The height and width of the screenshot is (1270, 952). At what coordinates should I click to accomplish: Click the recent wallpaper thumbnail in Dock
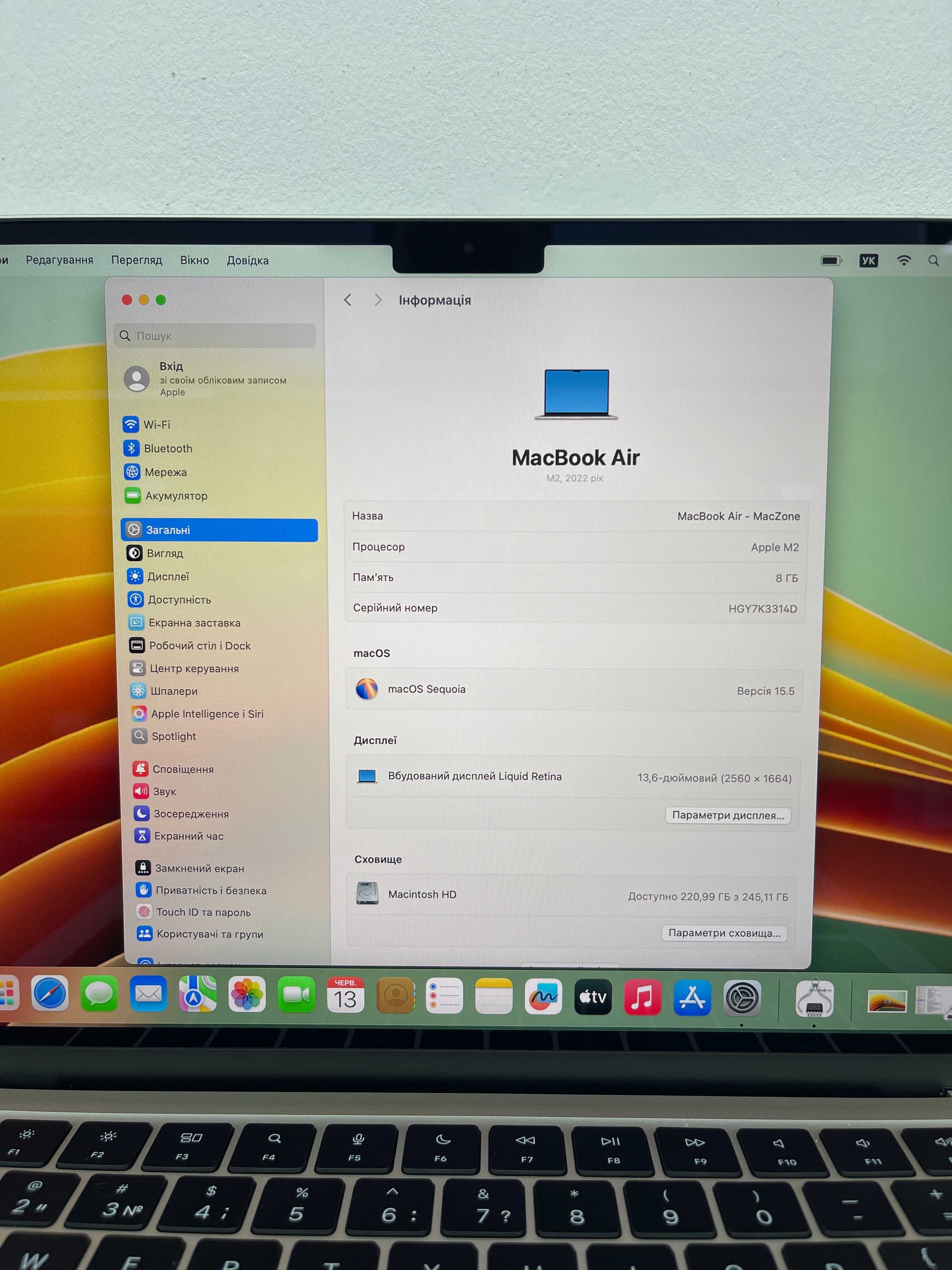point(887,1002)
